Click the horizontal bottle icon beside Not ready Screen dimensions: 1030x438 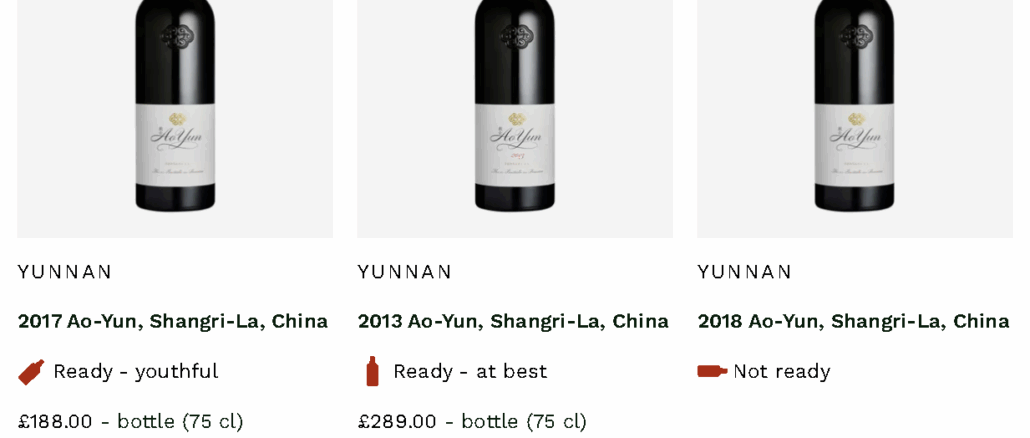point(712,371)
